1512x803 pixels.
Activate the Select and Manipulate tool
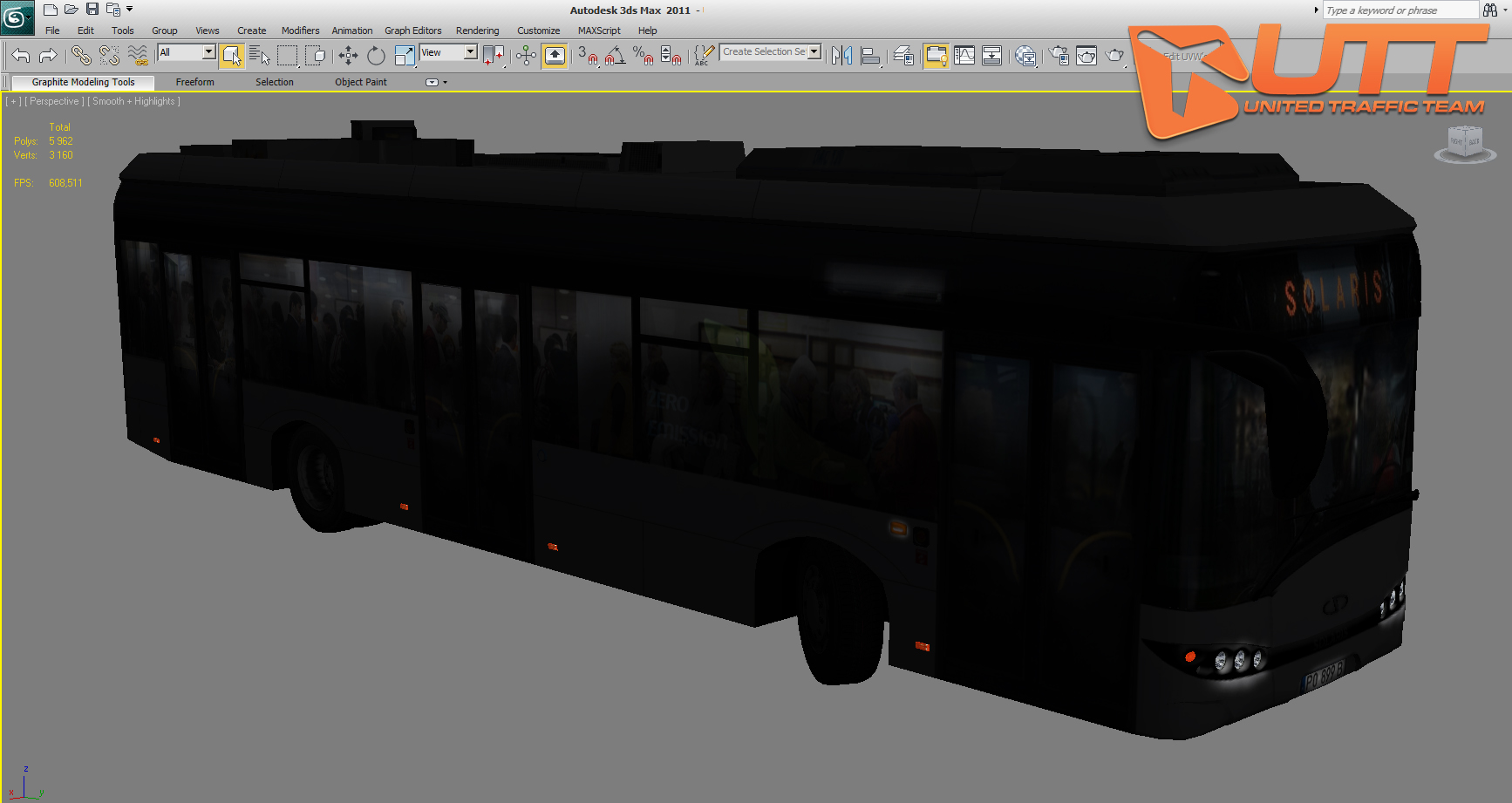(526, 56)
